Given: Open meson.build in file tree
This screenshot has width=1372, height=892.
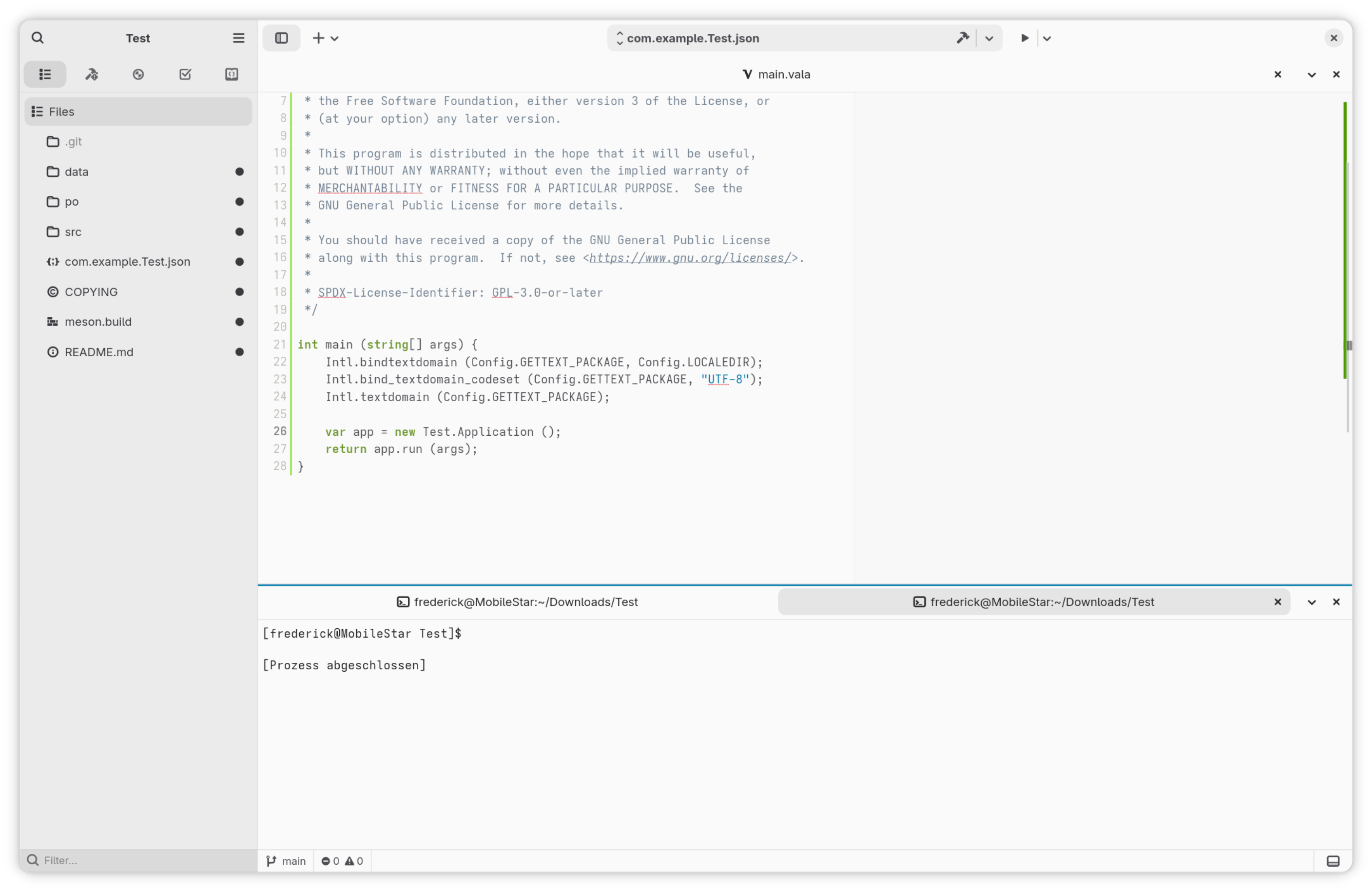Looking at the screenshot, I should coord(98,322).
